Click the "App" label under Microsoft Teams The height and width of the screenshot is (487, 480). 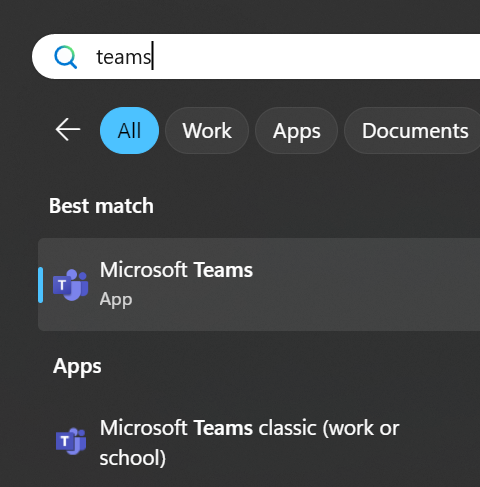point(116,299)
